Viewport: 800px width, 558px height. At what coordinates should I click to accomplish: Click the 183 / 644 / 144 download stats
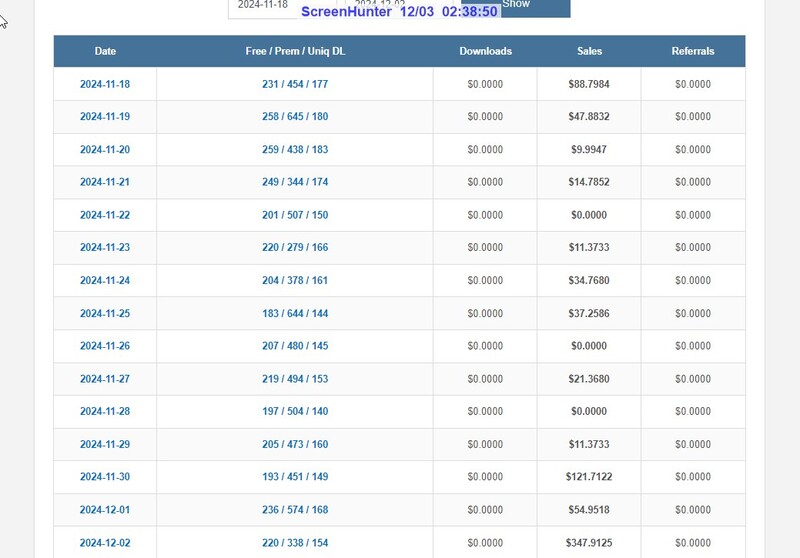click(294, 314)
